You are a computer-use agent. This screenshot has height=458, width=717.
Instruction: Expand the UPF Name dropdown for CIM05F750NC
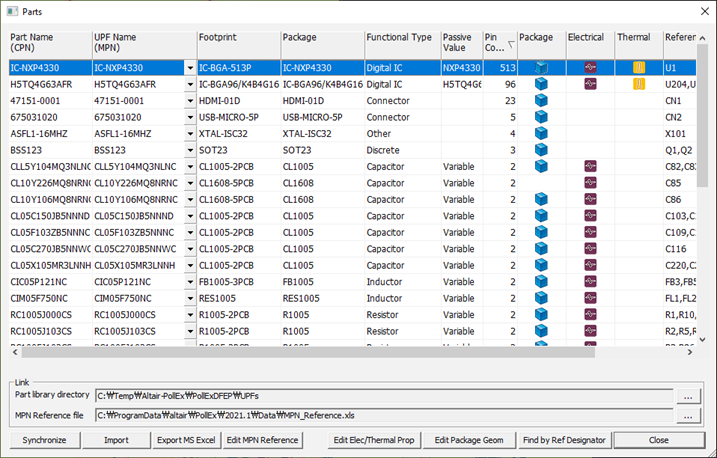coord(189,298)
